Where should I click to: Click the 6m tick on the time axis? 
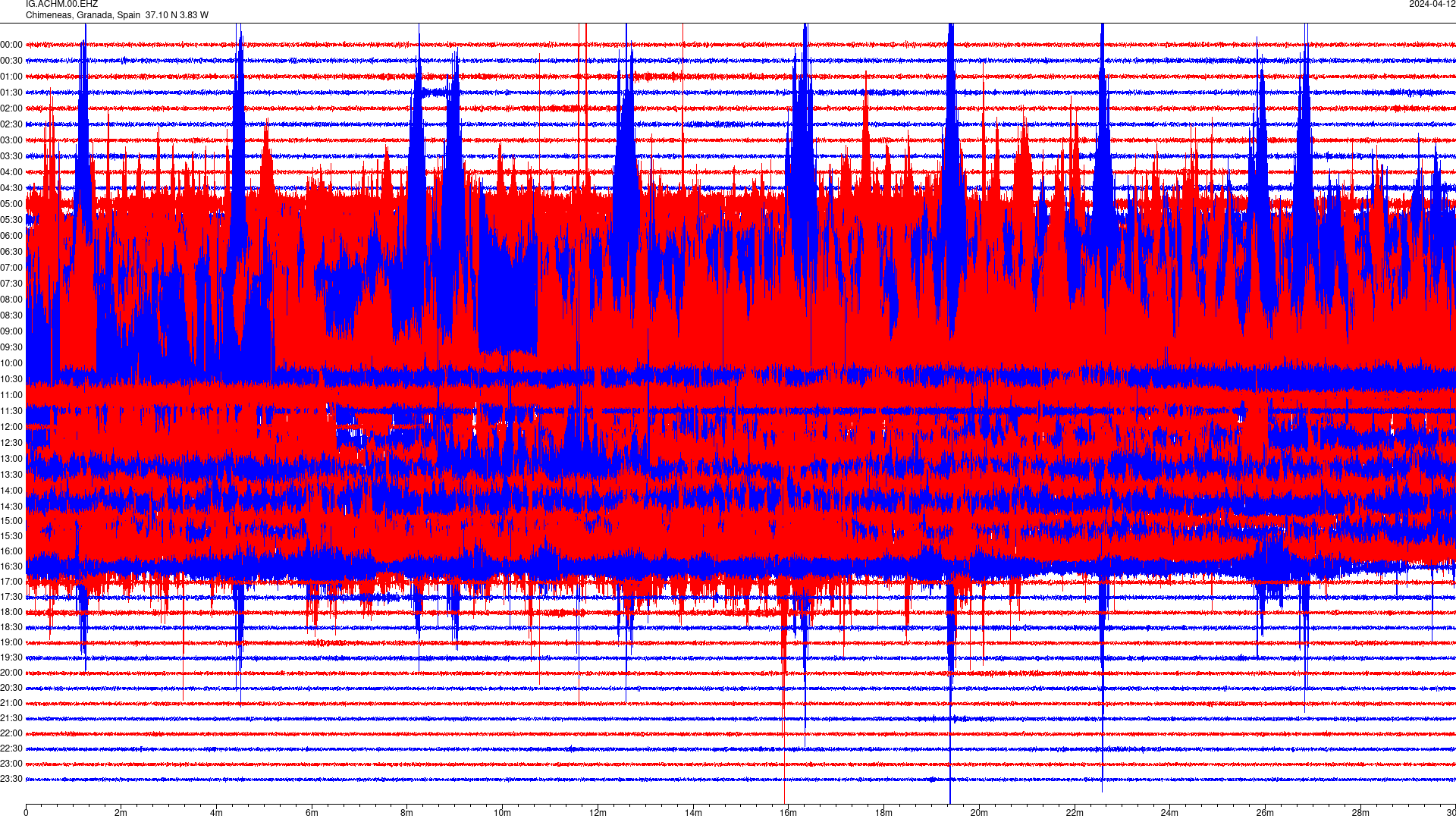(312, 813)
